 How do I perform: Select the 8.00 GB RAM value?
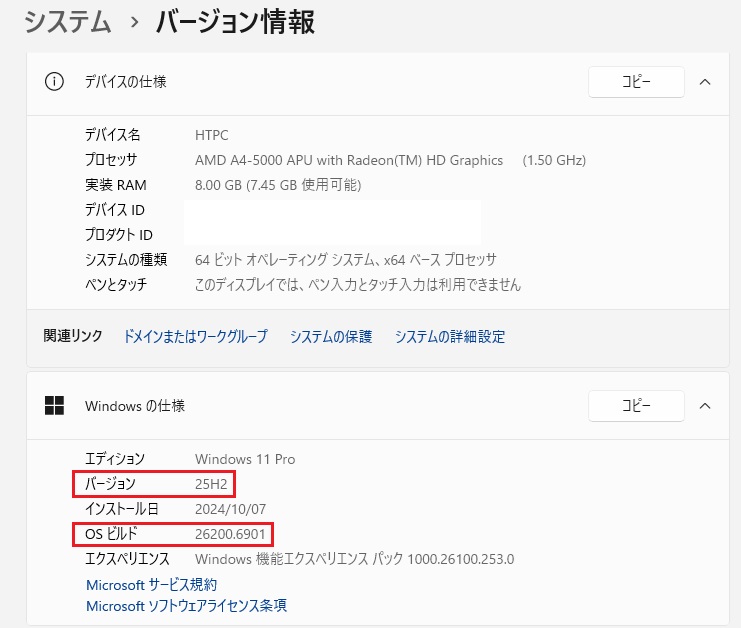[278, 185]
